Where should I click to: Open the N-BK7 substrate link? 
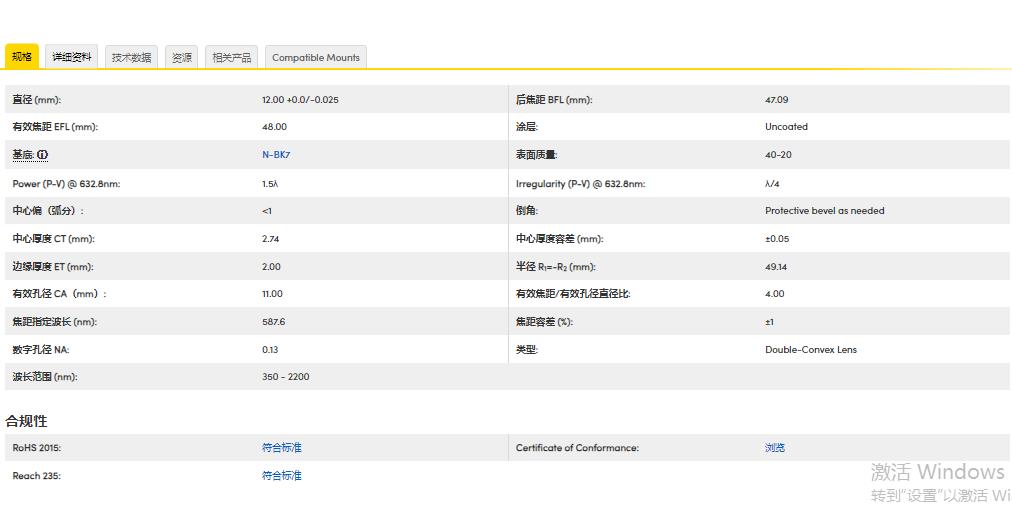pyautogui.click(x=275, y=155)
